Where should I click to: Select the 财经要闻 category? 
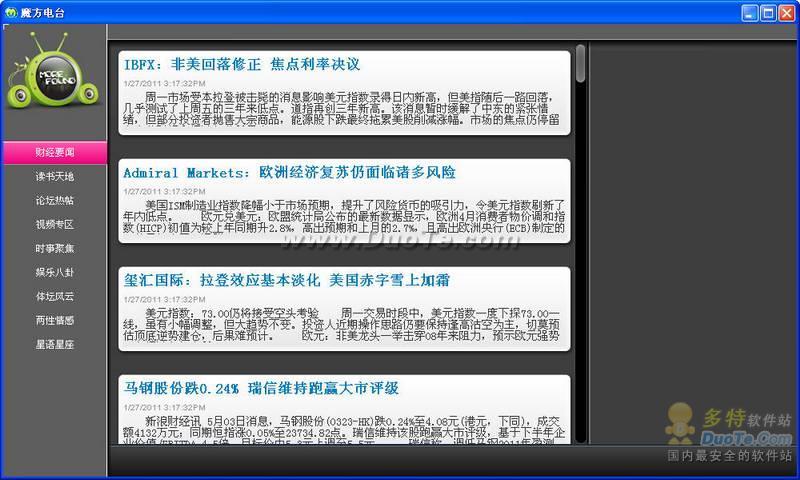[x=54, y=152]
